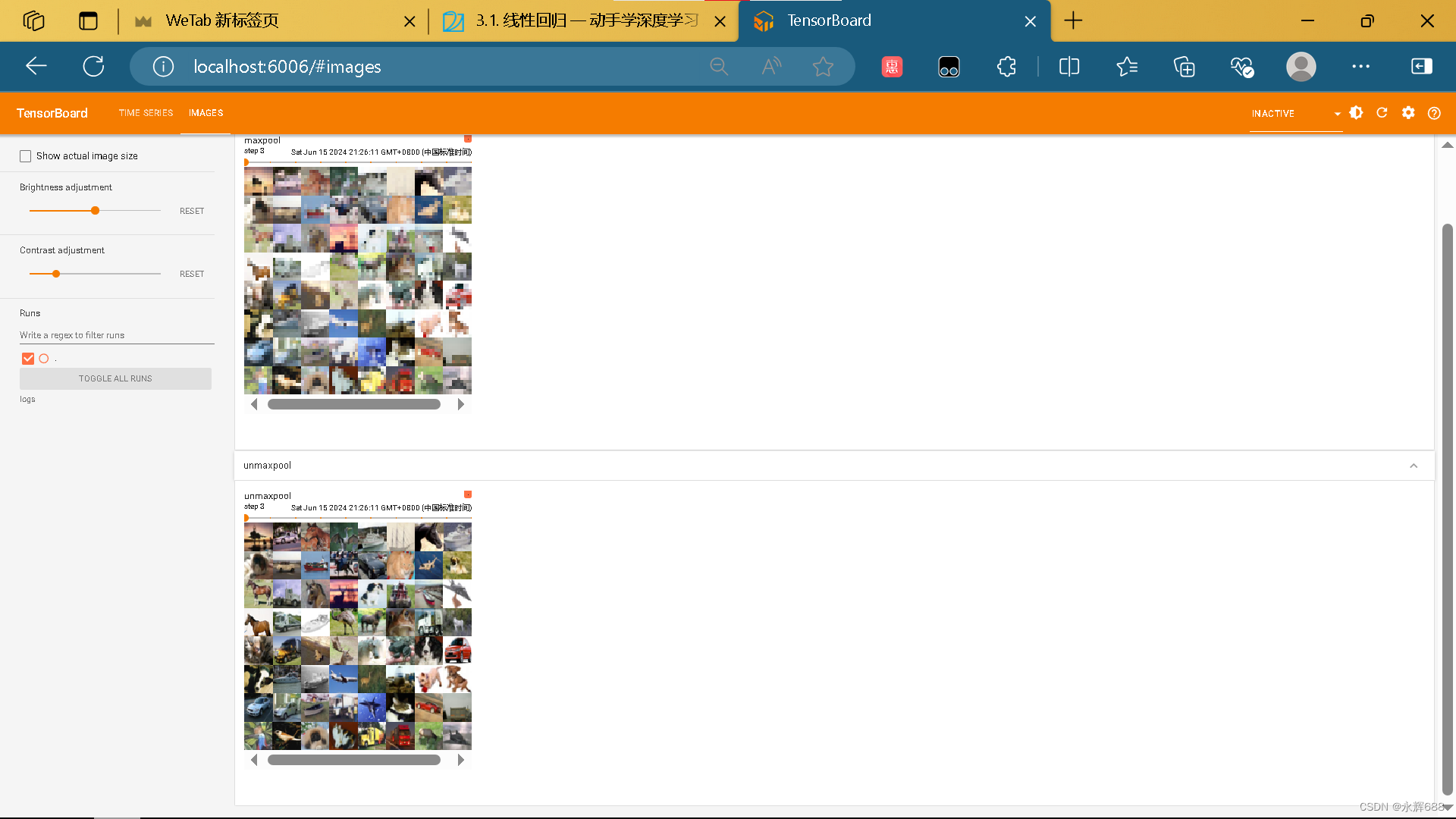Screen dimensions: 1456x819
Task: Click the right arrow under the maxpool image
Action: [460, 405]
